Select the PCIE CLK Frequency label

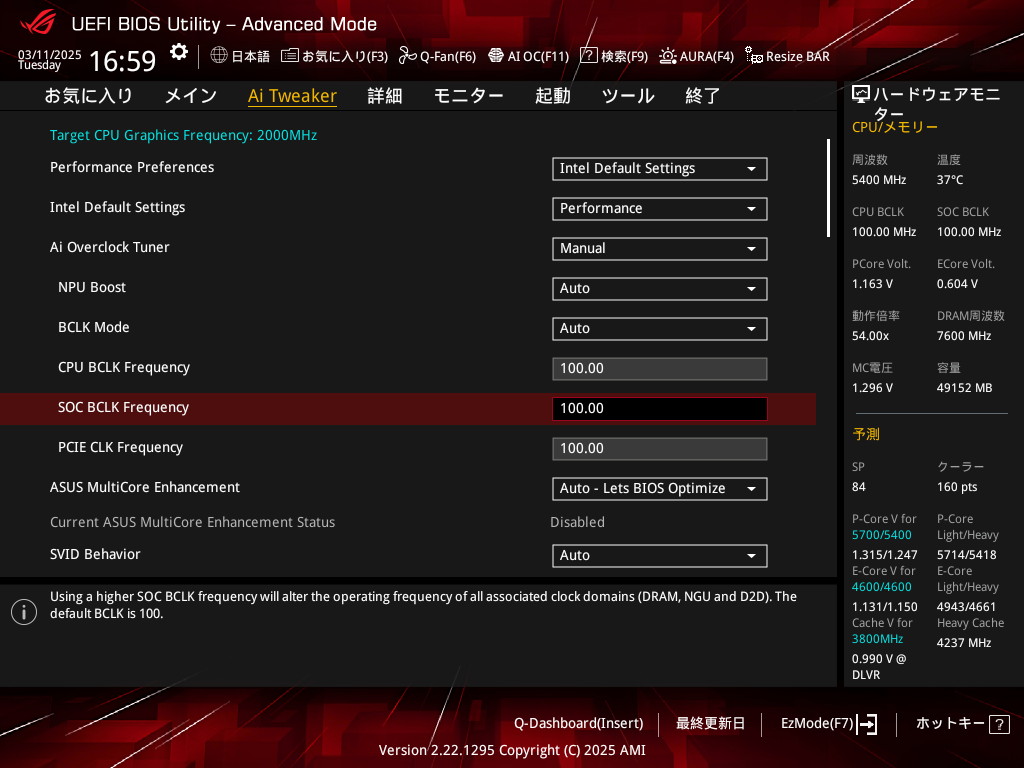click(x=120, y=447)
